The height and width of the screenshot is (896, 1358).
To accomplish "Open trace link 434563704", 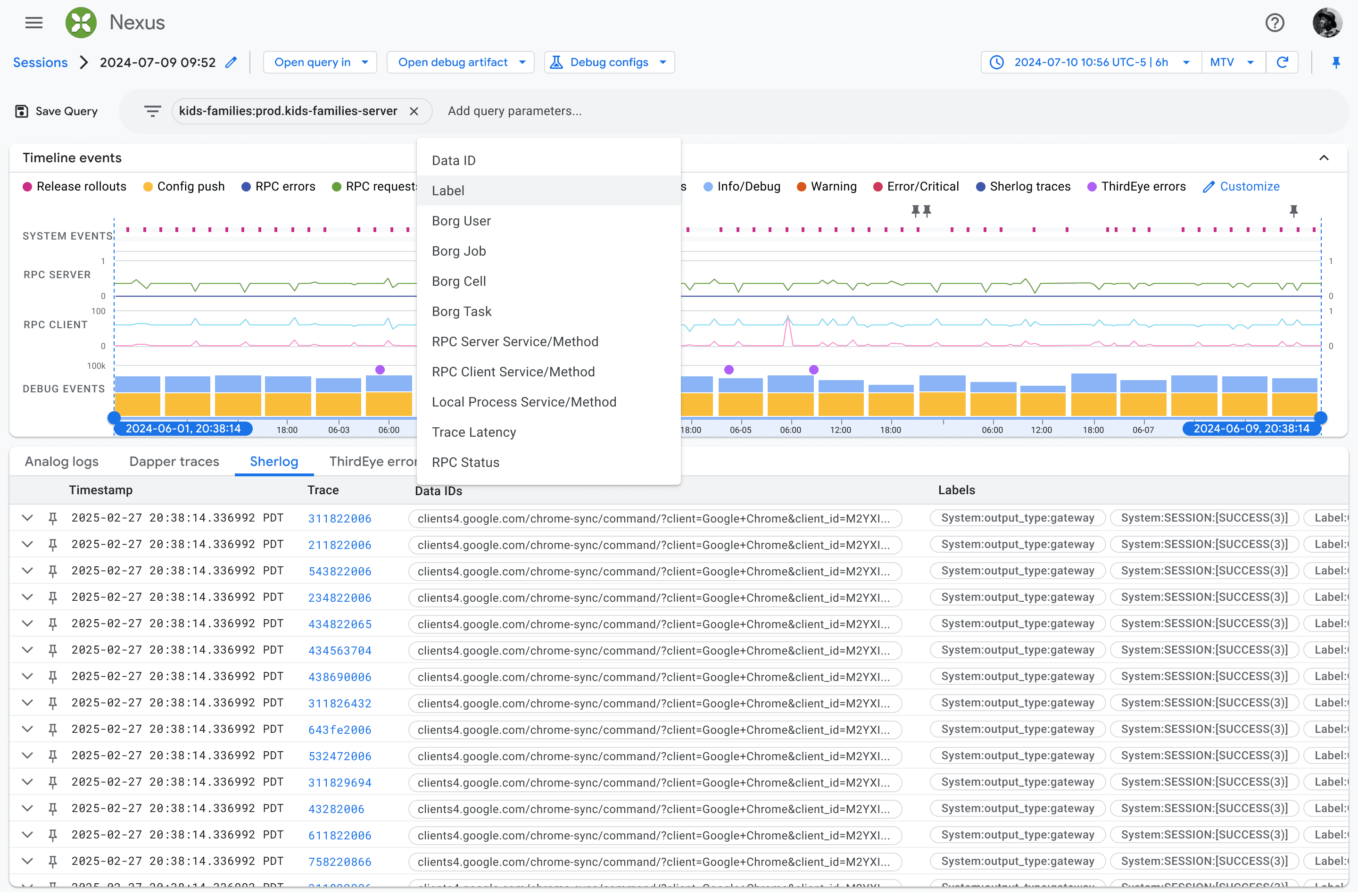I will (340, 650).
